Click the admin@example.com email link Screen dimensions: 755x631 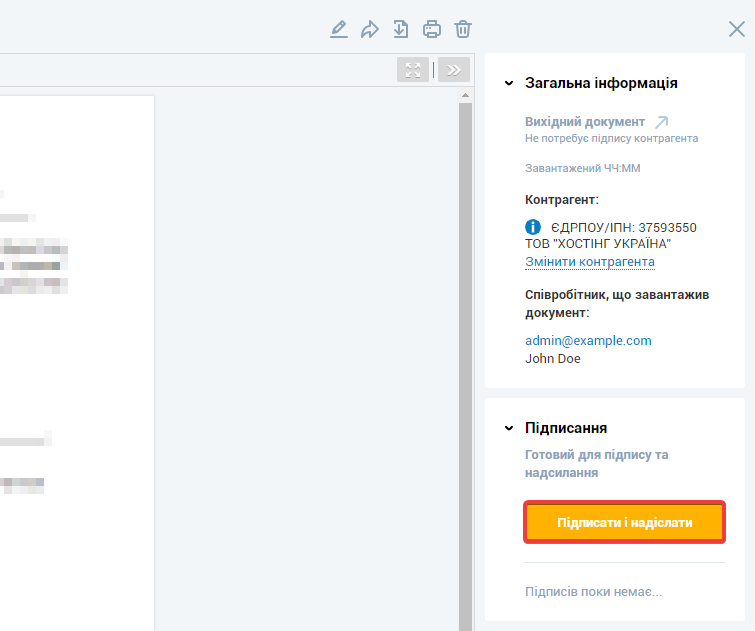click(x=588, y=340)
